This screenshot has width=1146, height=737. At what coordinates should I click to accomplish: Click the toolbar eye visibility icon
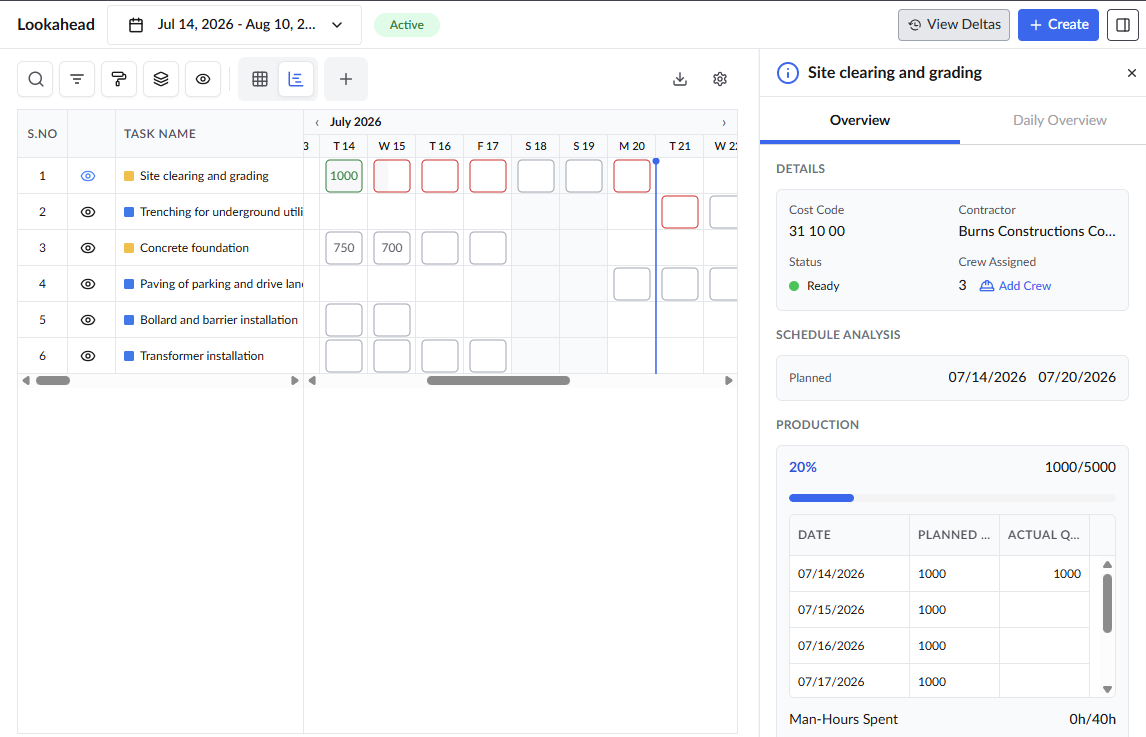(x=203, y=79)
